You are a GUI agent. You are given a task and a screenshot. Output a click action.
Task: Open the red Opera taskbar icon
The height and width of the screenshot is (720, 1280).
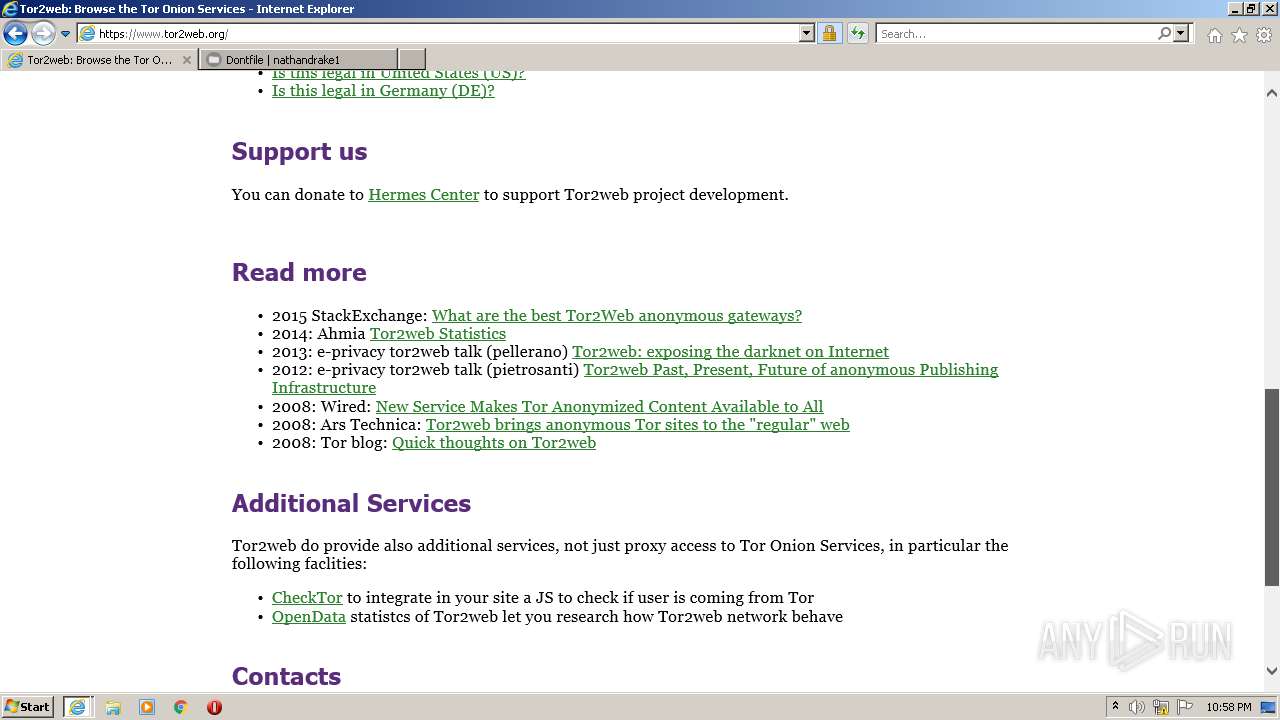[214, 707]
